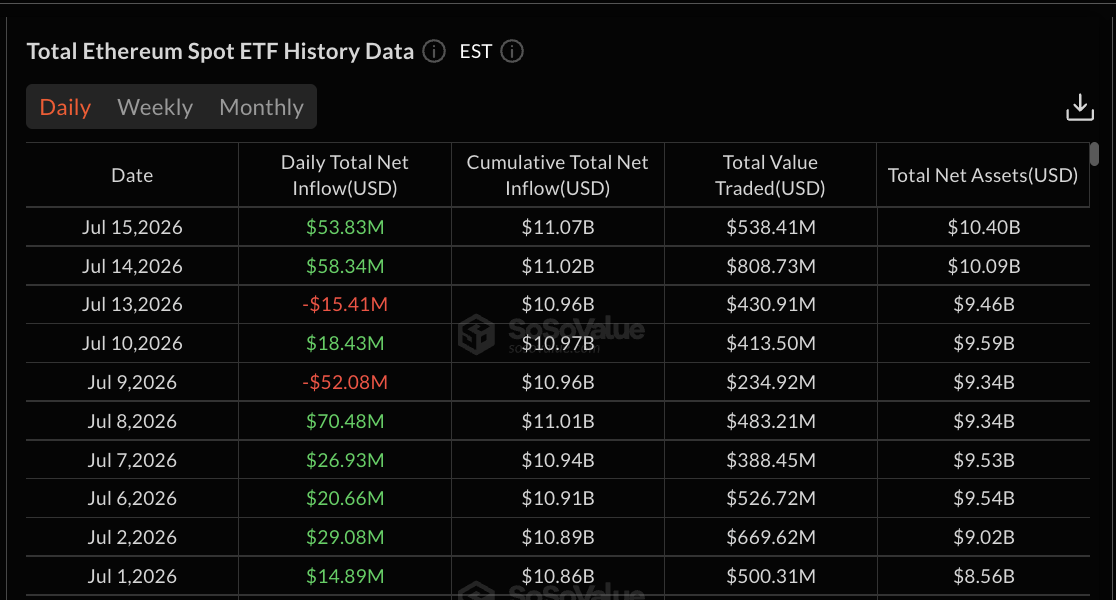
Task: Select the Jul 6,2026 date cell
Action: pyautogui.click(x=132, y=498)
